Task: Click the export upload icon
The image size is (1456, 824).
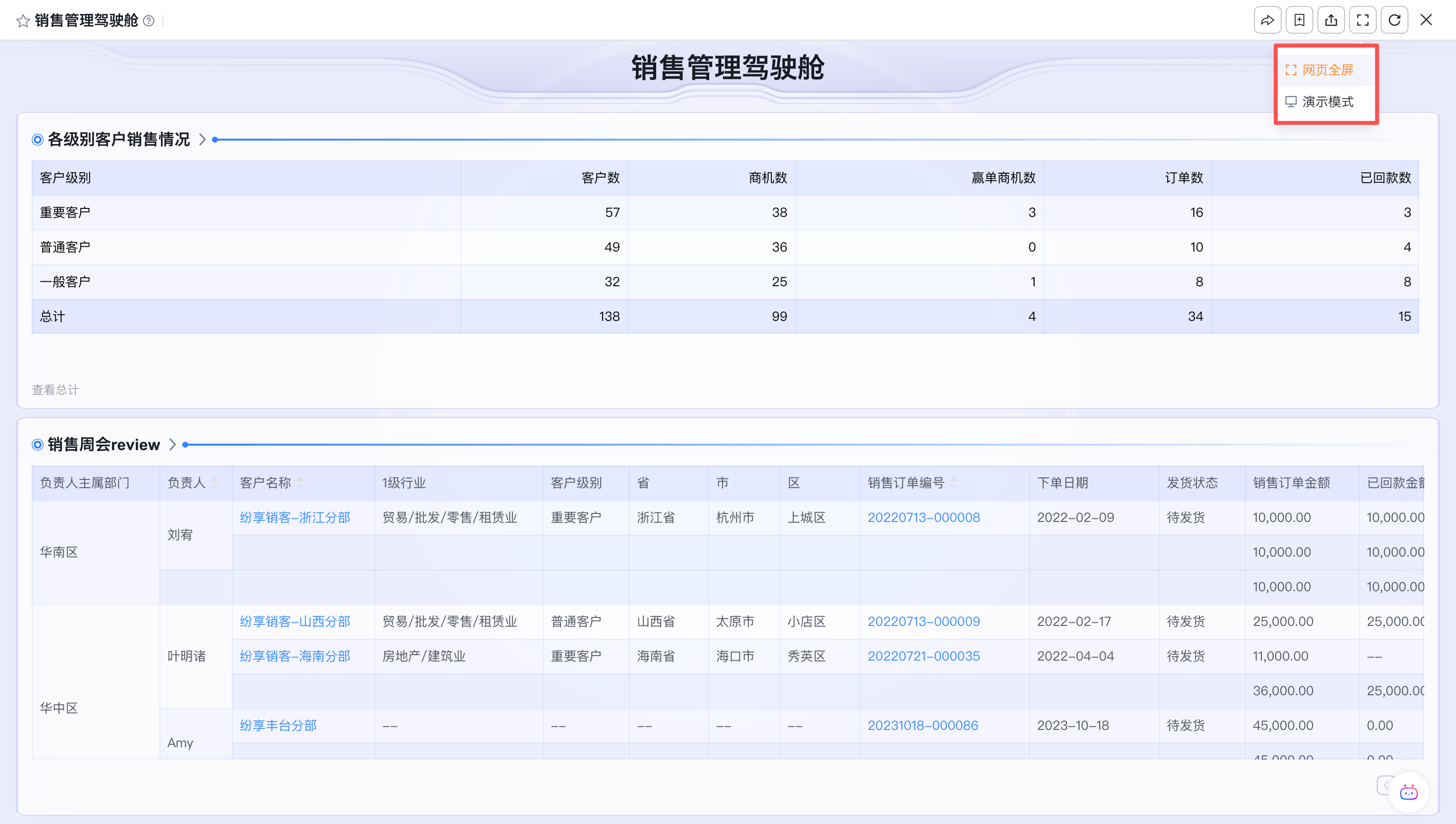Action: click(x=1330, y=20)
